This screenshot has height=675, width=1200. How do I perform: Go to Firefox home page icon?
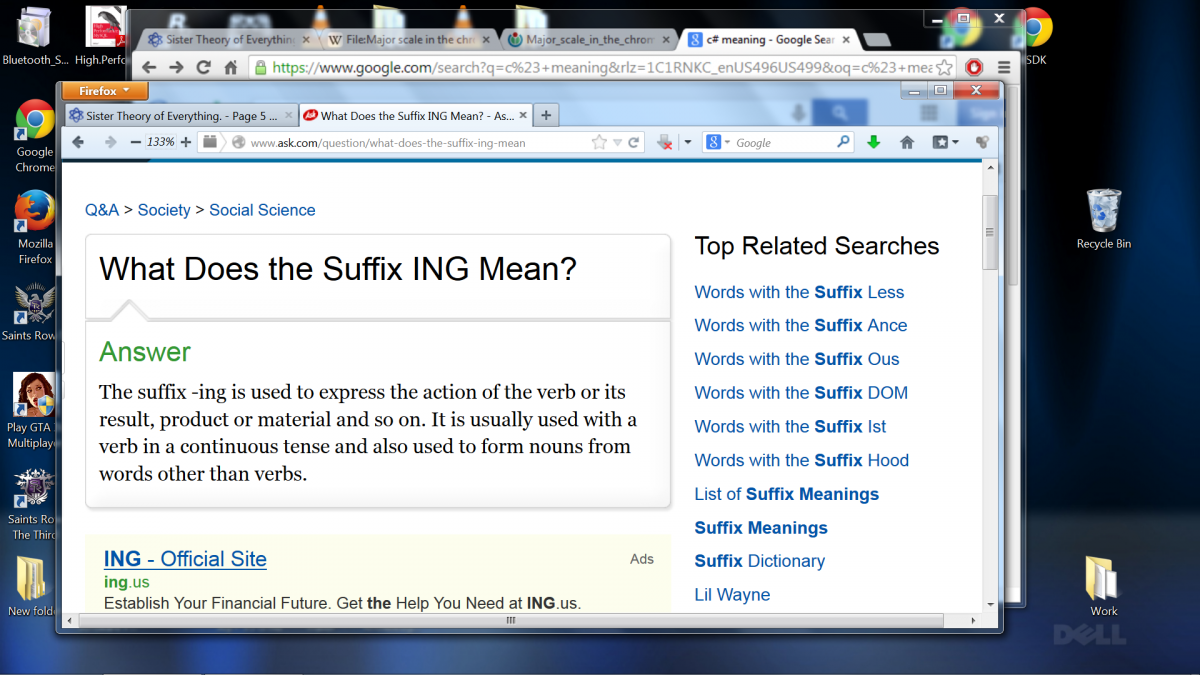point(907,142)
